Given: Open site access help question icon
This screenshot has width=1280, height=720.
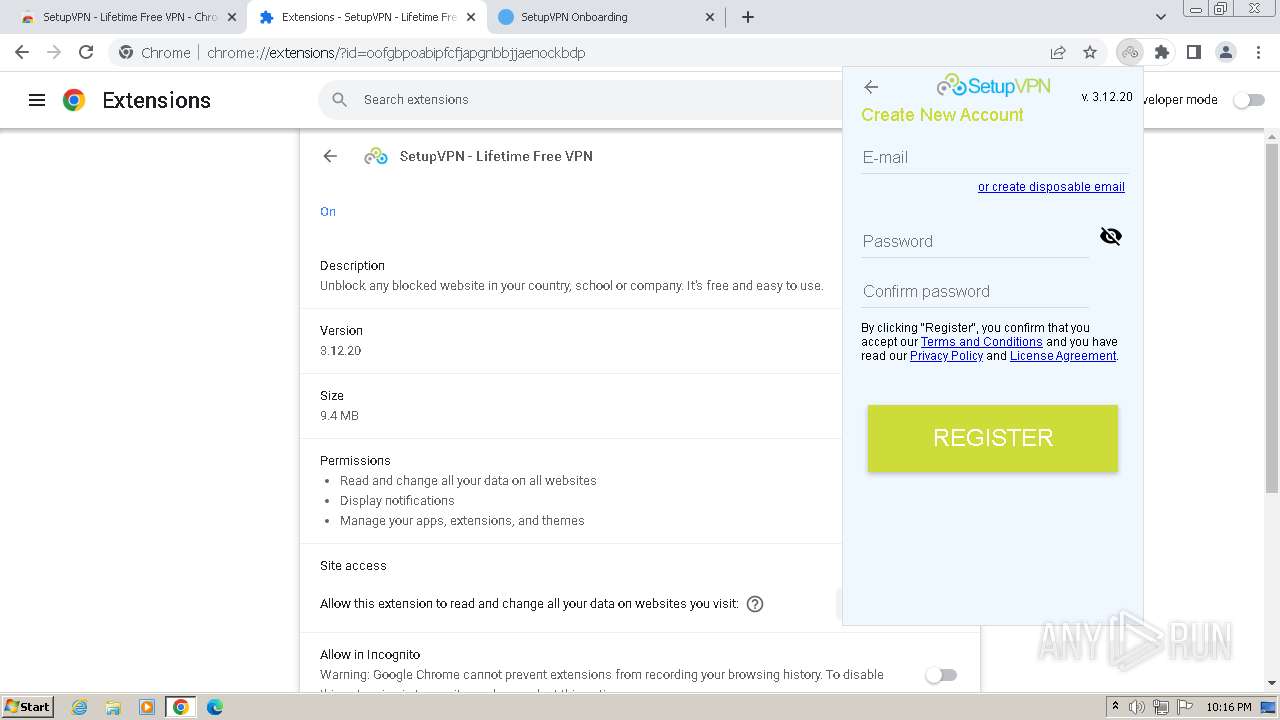Looking at the screenshot, I should (755, 604).
